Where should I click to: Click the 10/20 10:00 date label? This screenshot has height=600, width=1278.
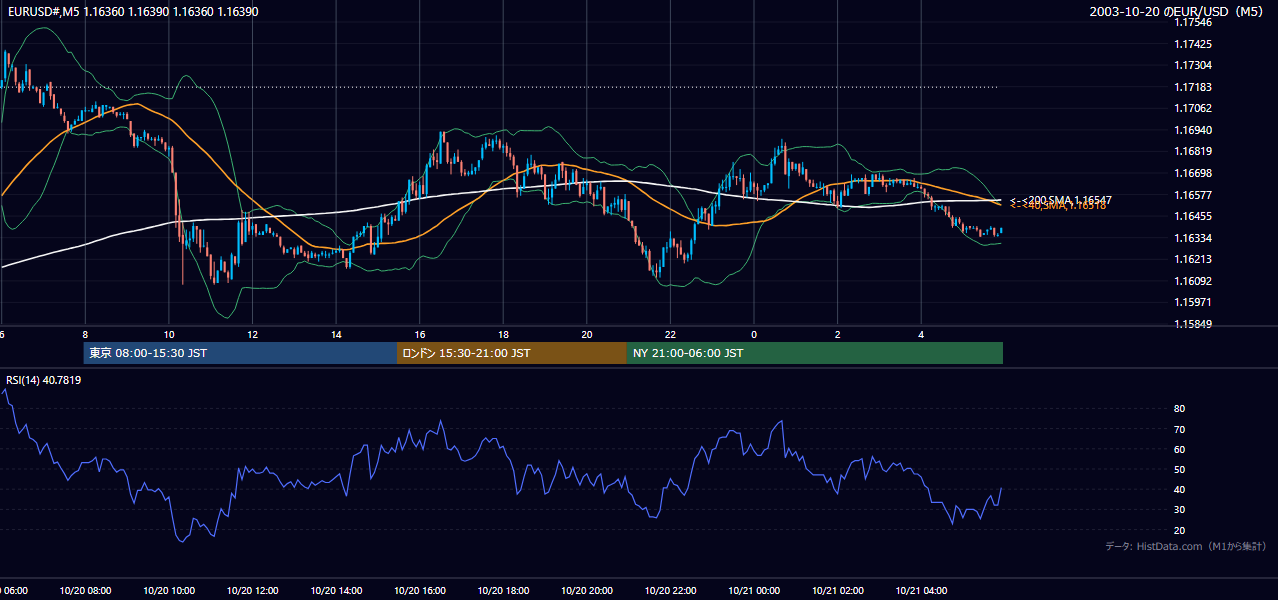[x=169, y=591]
